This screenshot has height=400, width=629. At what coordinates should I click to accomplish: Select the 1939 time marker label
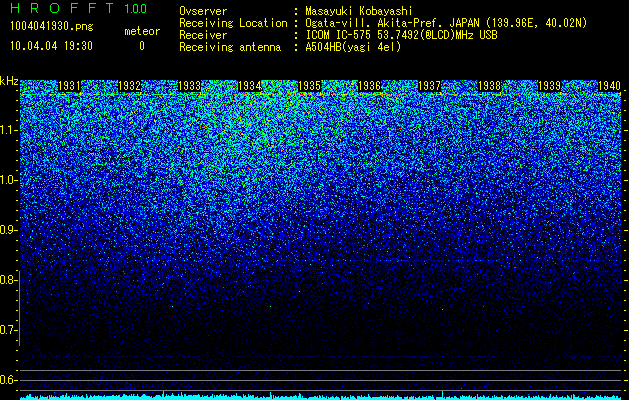[x=549, y=86]
